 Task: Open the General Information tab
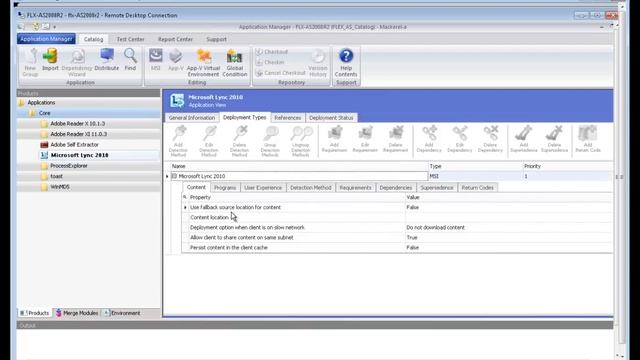192,118
